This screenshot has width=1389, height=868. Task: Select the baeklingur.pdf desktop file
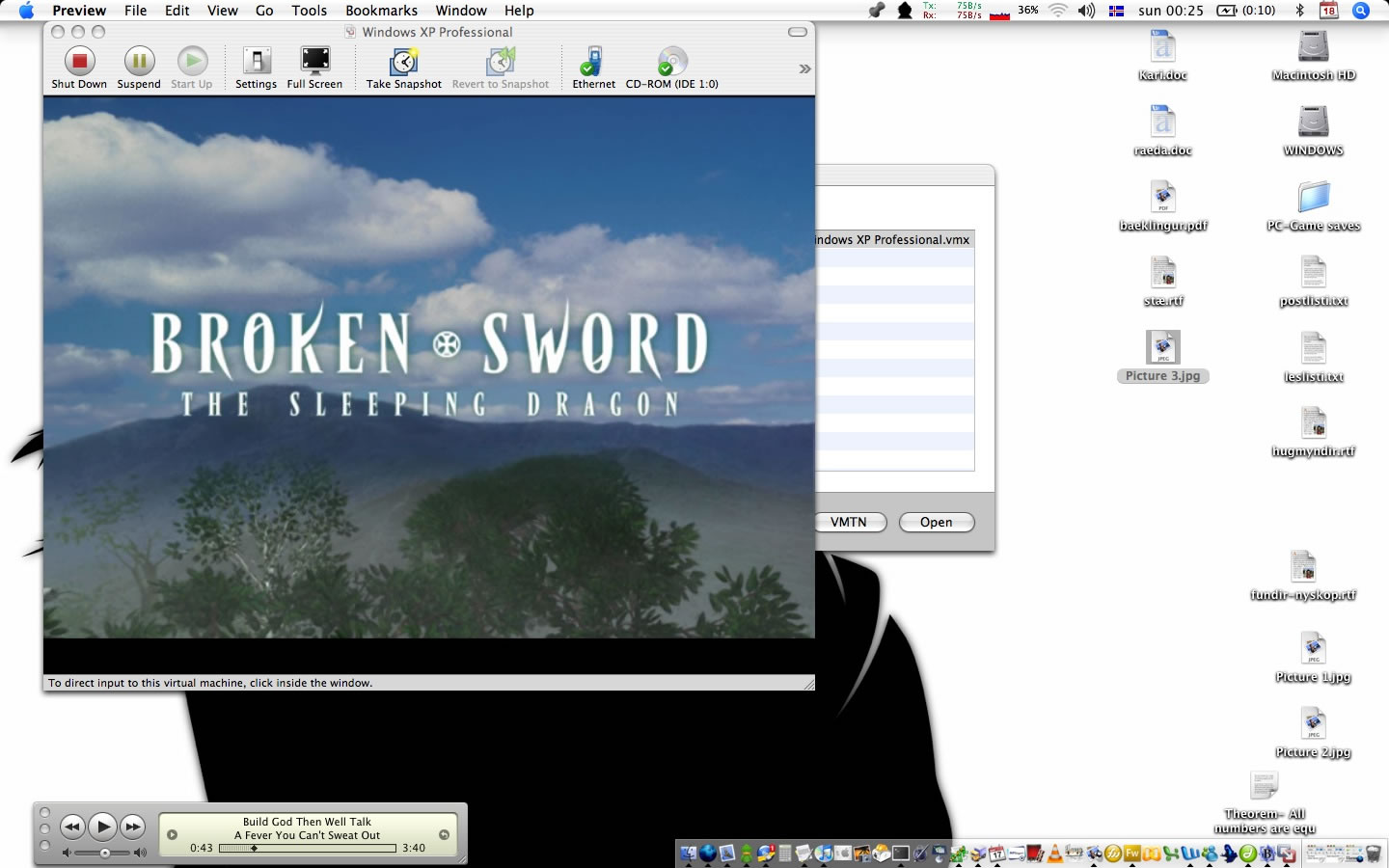click(x=1163, y=205)
